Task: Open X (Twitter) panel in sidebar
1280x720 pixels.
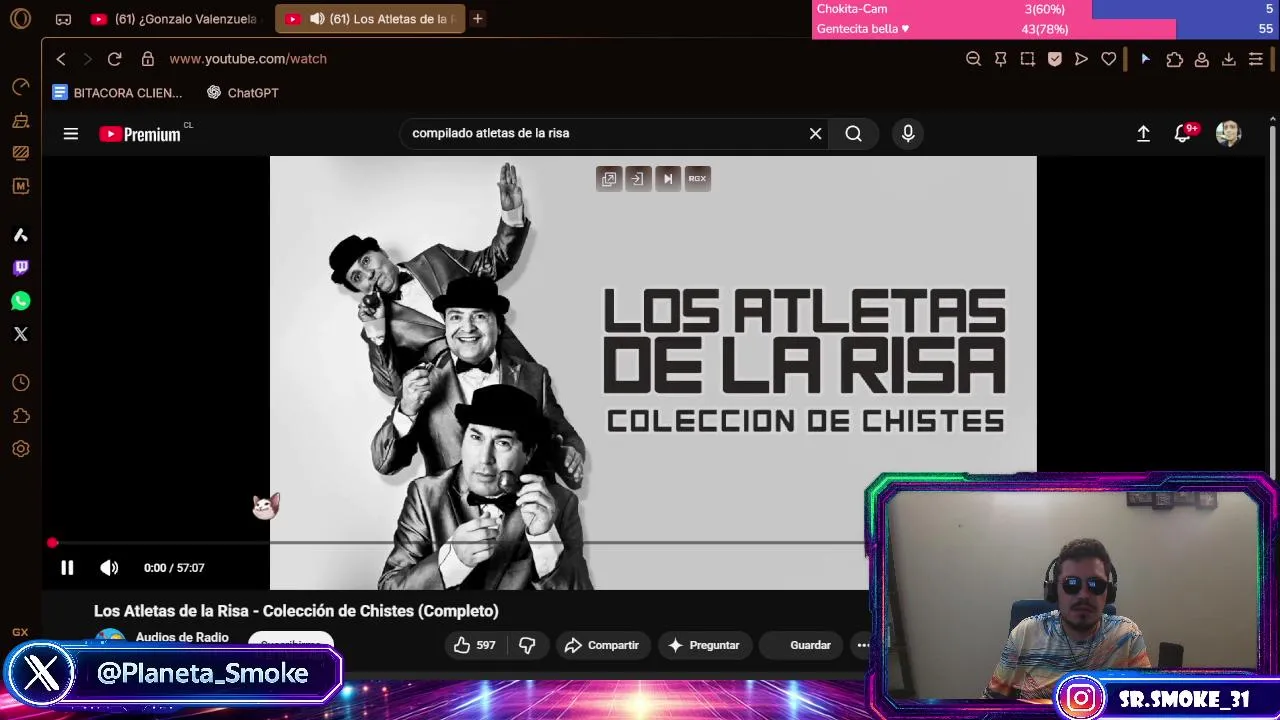Action: click(x=21, y=334)
